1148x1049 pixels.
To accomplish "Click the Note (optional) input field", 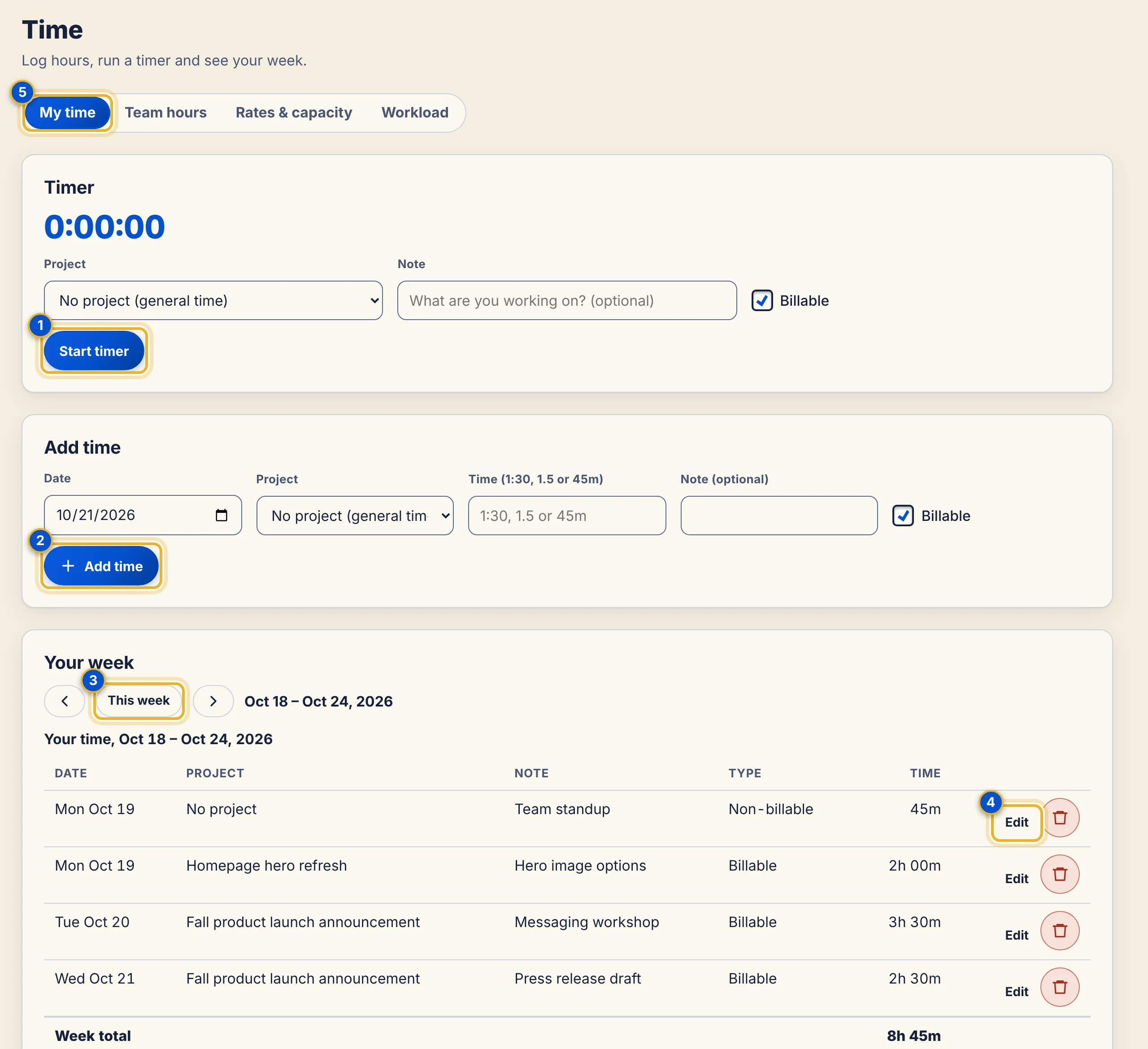I will pos(779,516).
